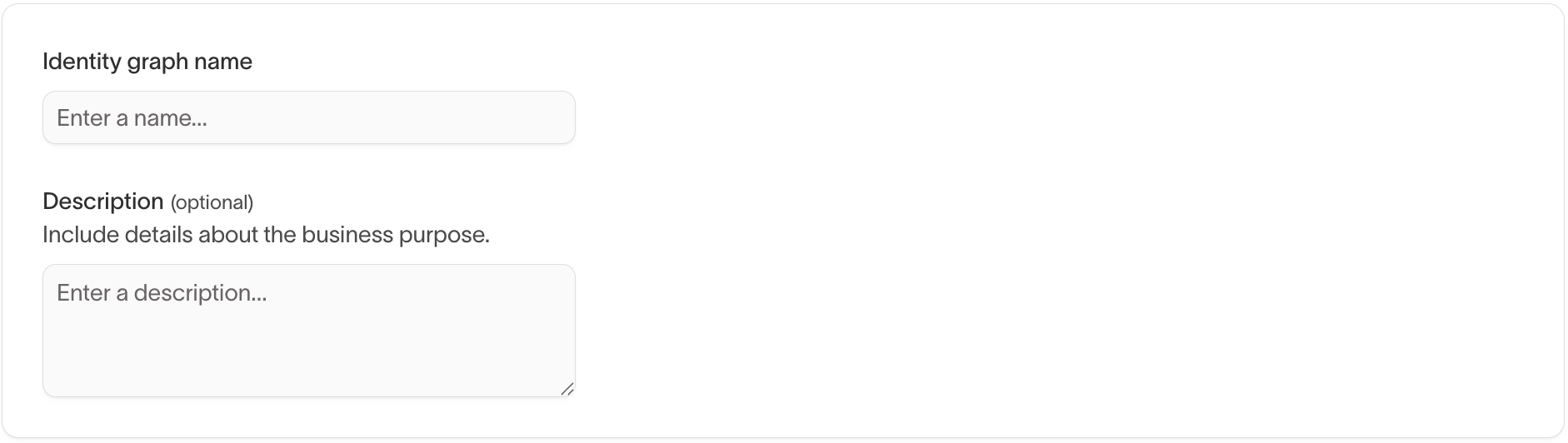Click the empty lower area of description textarea
The width and height of the screenshot is (1568, 443).
(x=308, y=366)
